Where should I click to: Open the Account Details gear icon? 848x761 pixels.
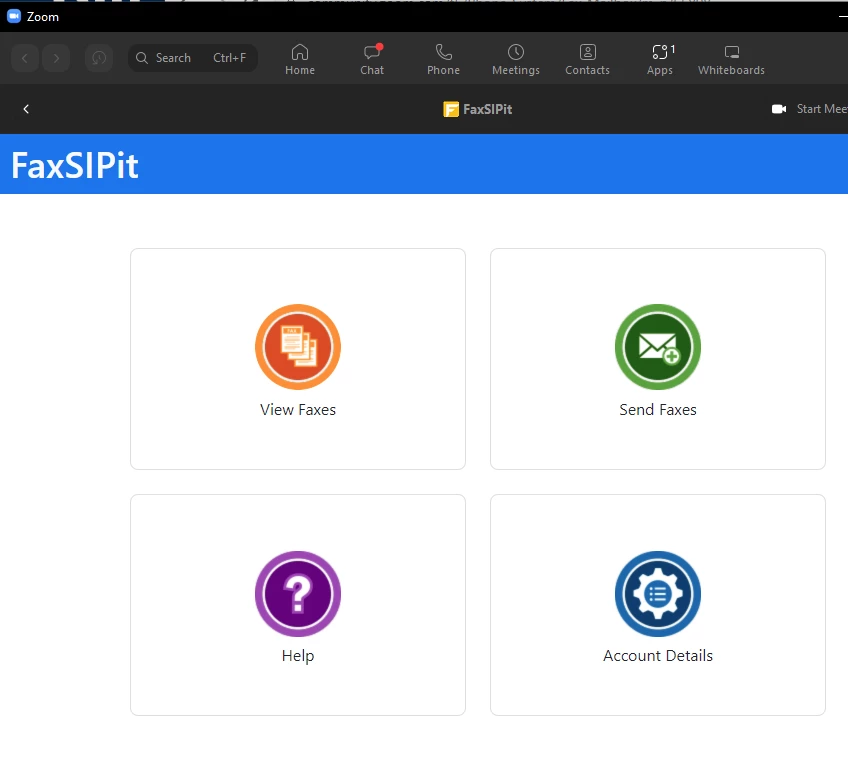[658, 593]
